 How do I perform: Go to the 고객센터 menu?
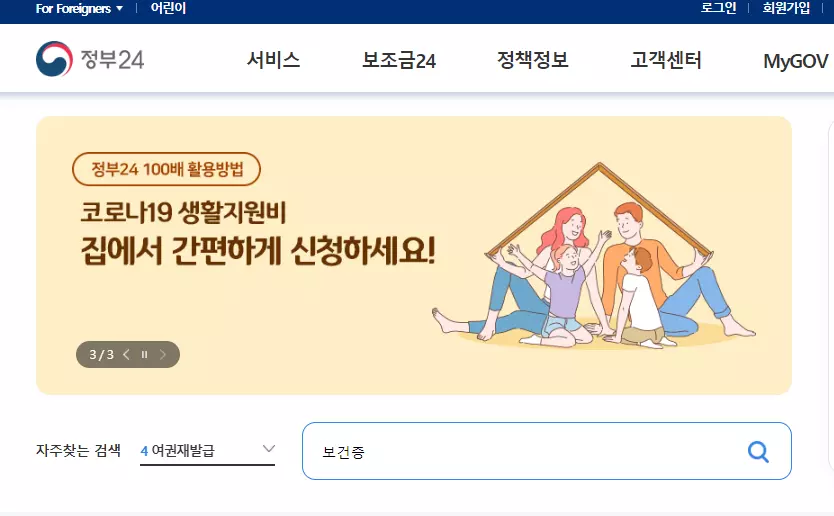coord(666,60)
